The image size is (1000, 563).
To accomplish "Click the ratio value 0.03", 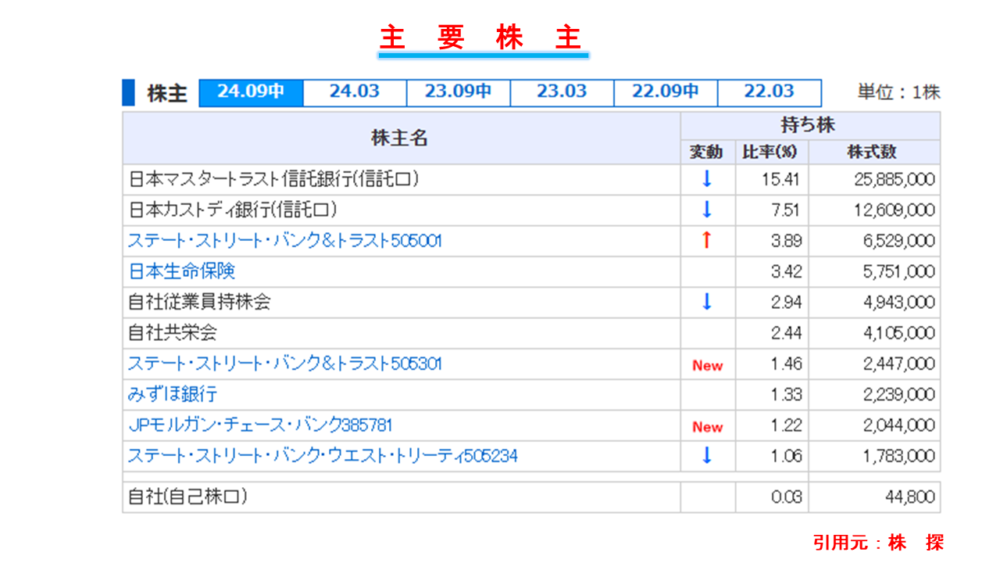I will 785,497.
